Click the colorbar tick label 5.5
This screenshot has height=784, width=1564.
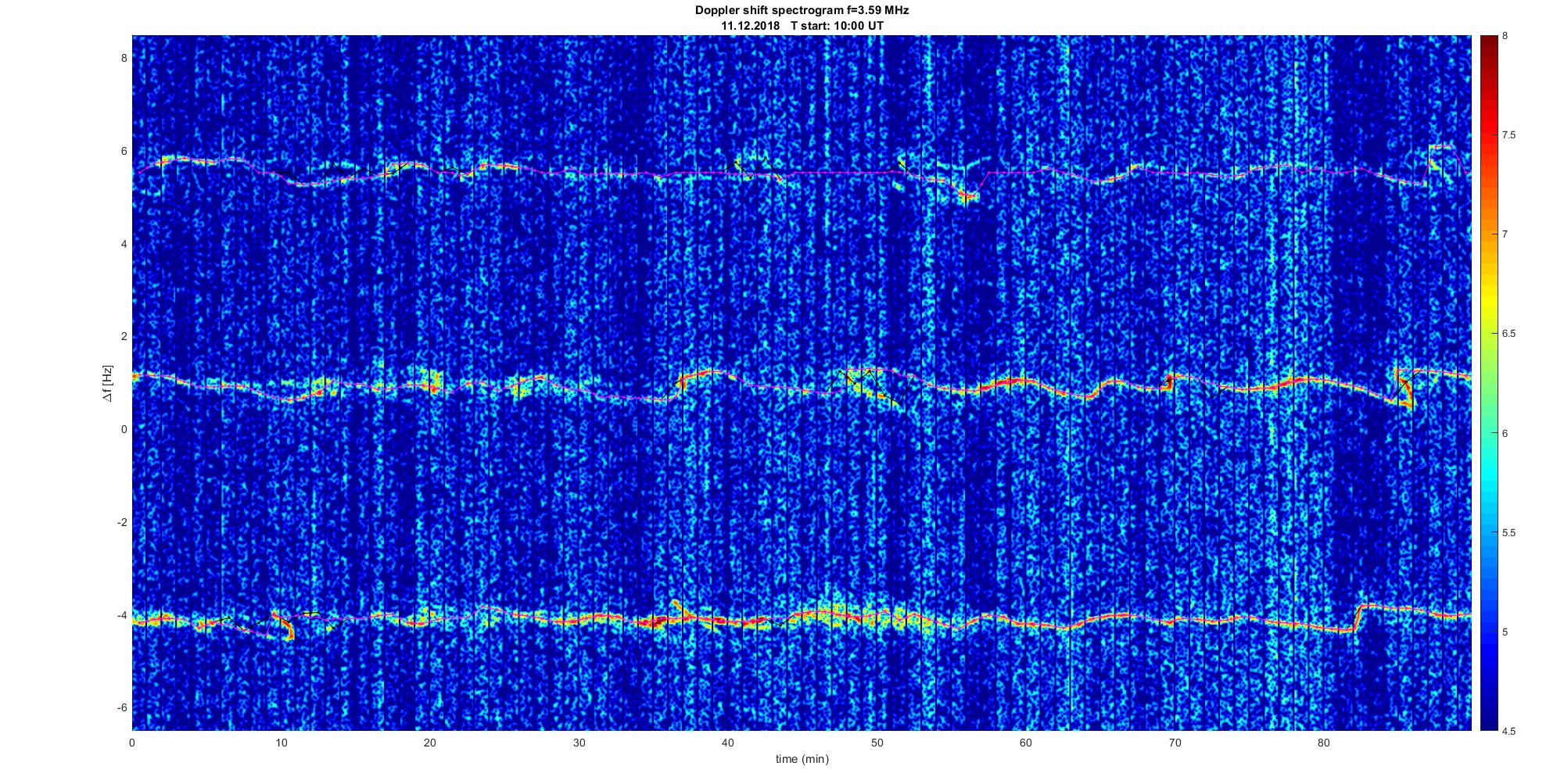(x=1510, y=532)
